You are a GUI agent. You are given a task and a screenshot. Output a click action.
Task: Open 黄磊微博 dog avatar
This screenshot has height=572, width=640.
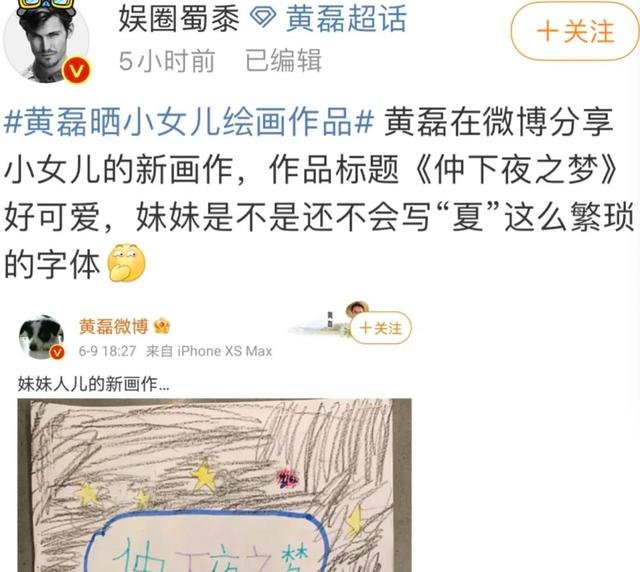tap(41, 337)
